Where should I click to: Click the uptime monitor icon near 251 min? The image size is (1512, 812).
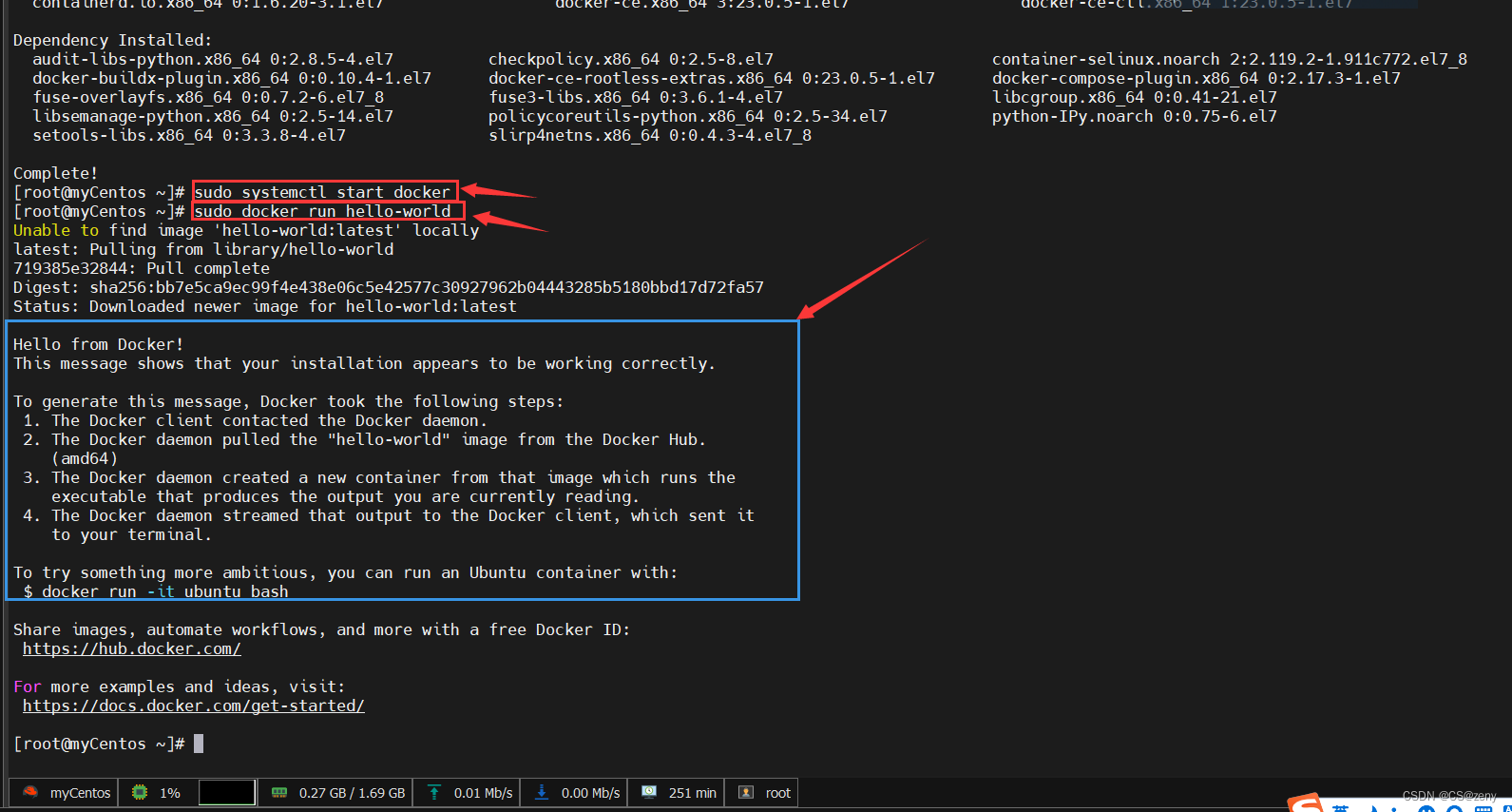pyautogui.click(x=649, y=792)
